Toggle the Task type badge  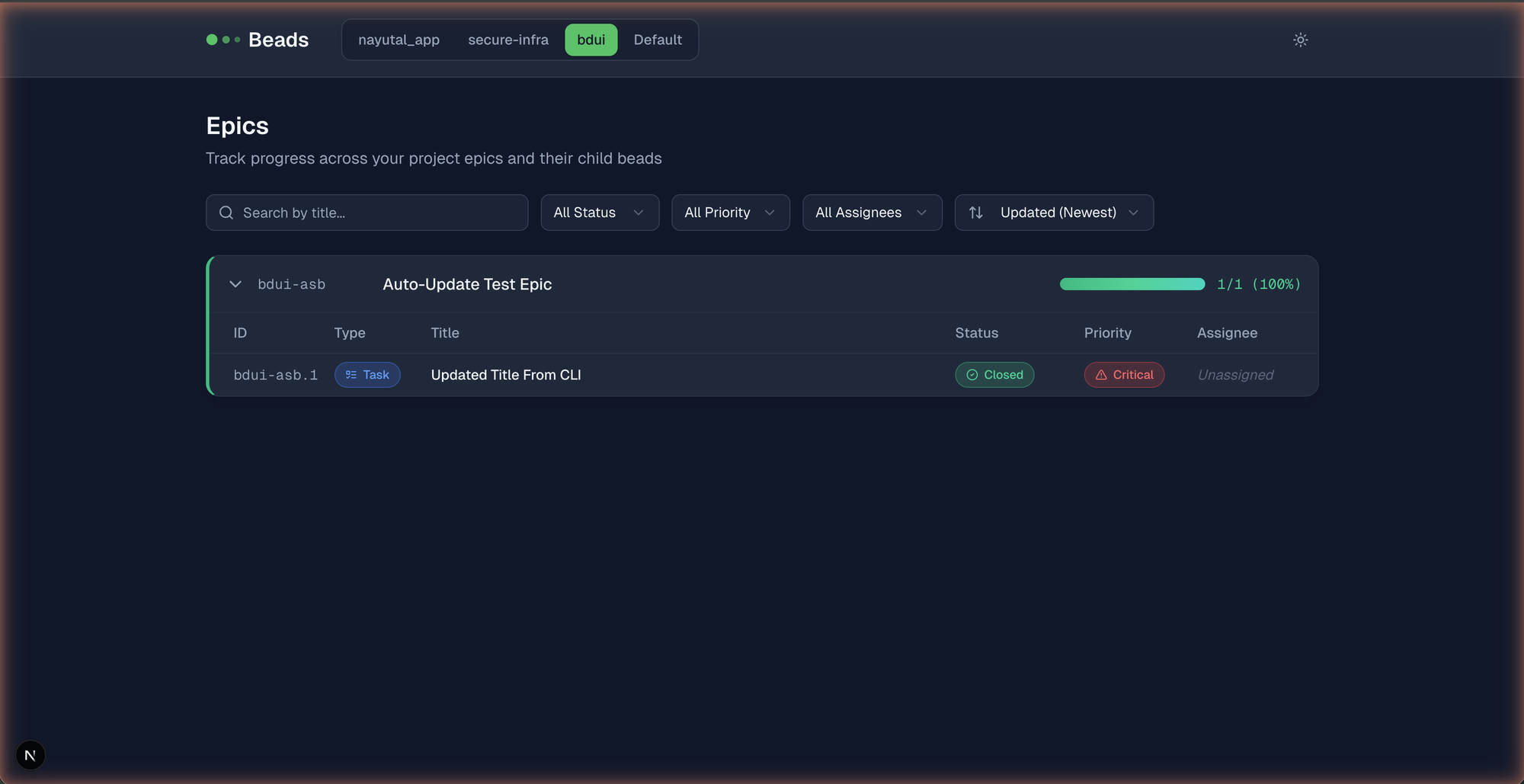coord(367,374)
